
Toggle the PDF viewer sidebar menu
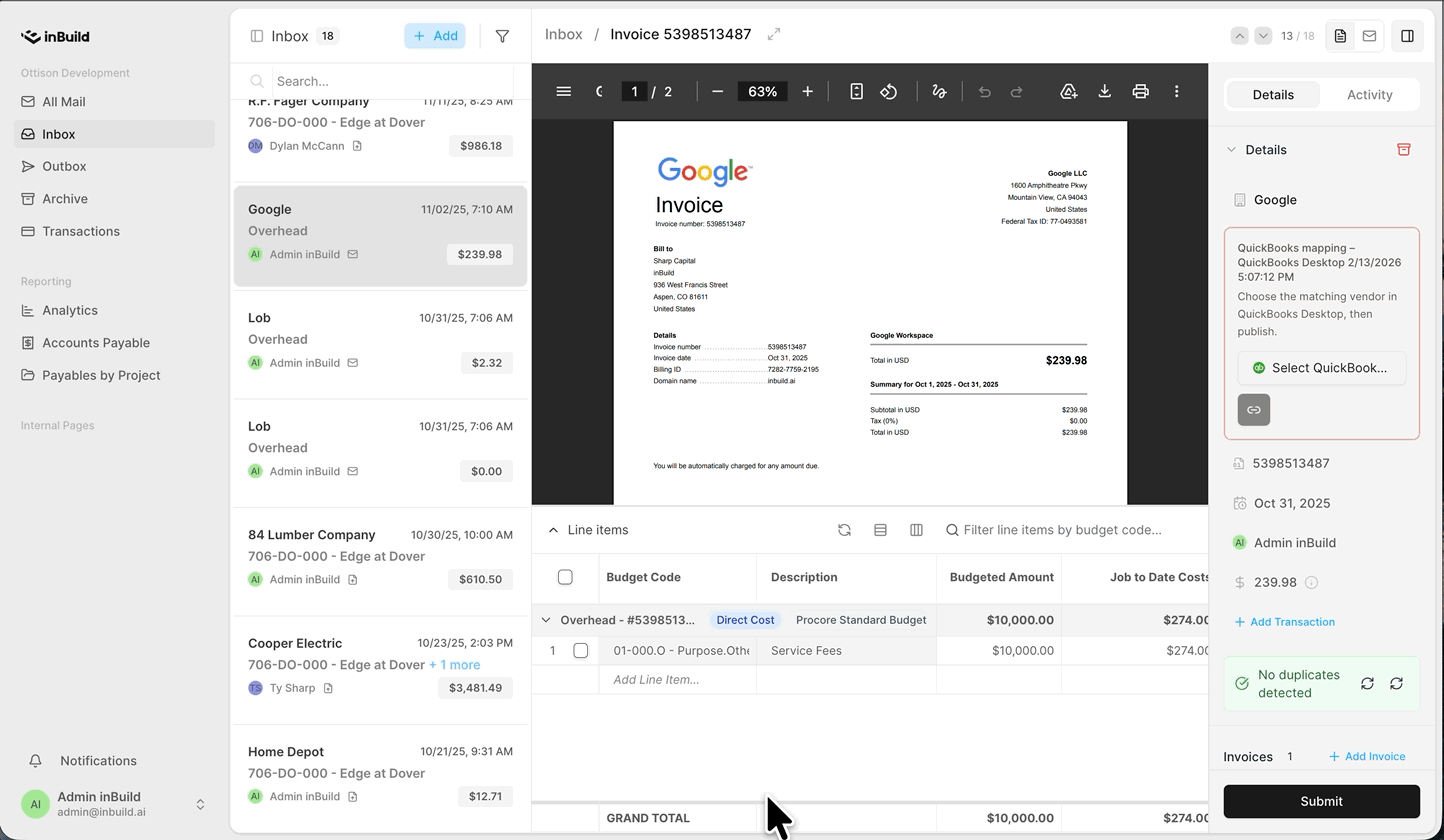click(564, 91)
